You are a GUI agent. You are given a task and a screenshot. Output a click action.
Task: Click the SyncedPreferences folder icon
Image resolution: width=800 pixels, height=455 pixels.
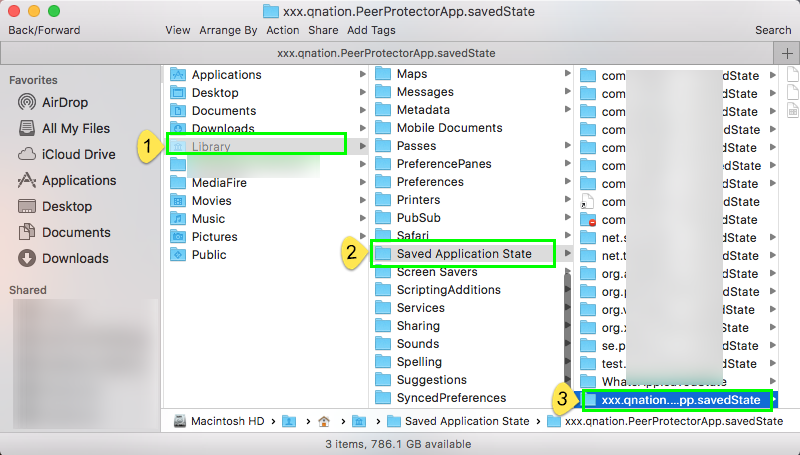click(x=383, y=398)
